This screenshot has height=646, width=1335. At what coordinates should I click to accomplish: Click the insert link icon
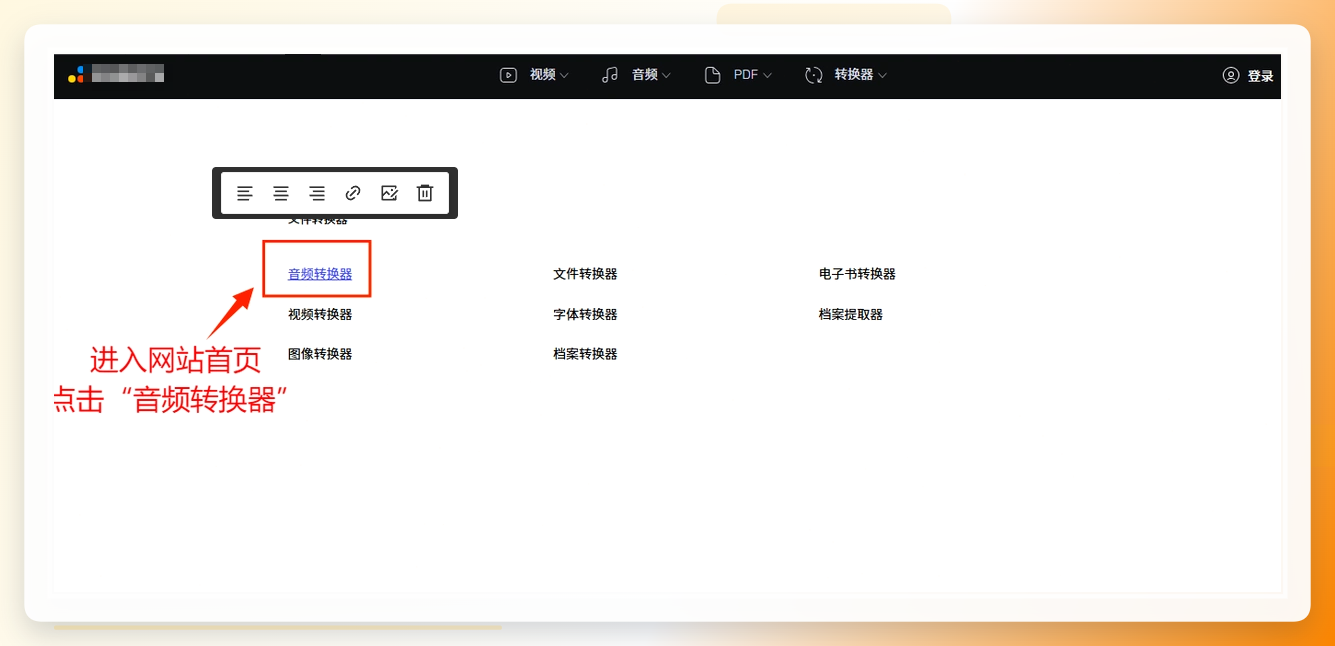click(x=353, y=193)
